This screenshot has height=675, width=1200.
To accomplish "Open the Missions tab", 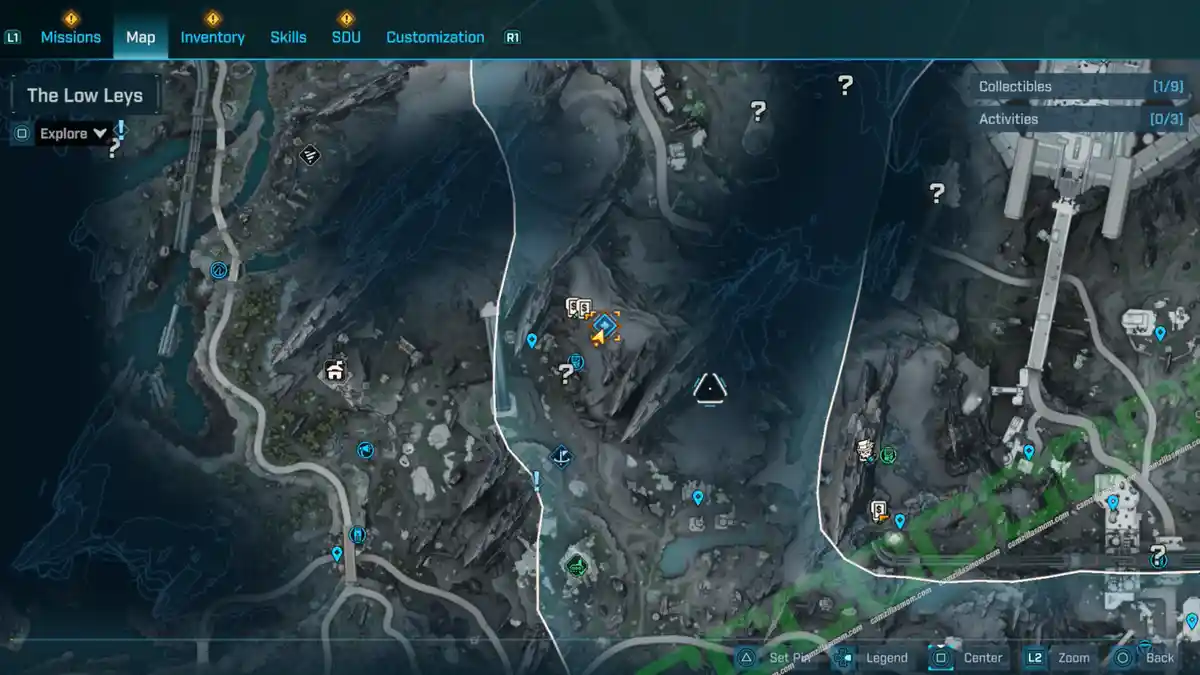I will 70,37.
